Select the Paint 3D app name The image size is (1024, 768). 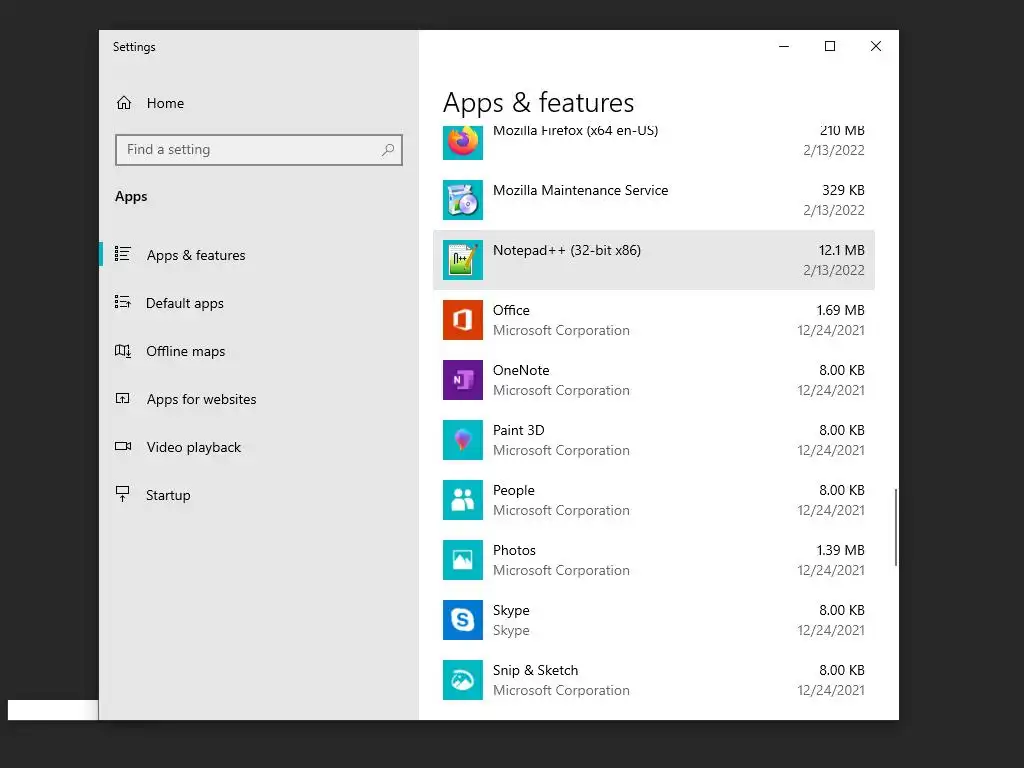pyautogui.click(x=519, y=430)
